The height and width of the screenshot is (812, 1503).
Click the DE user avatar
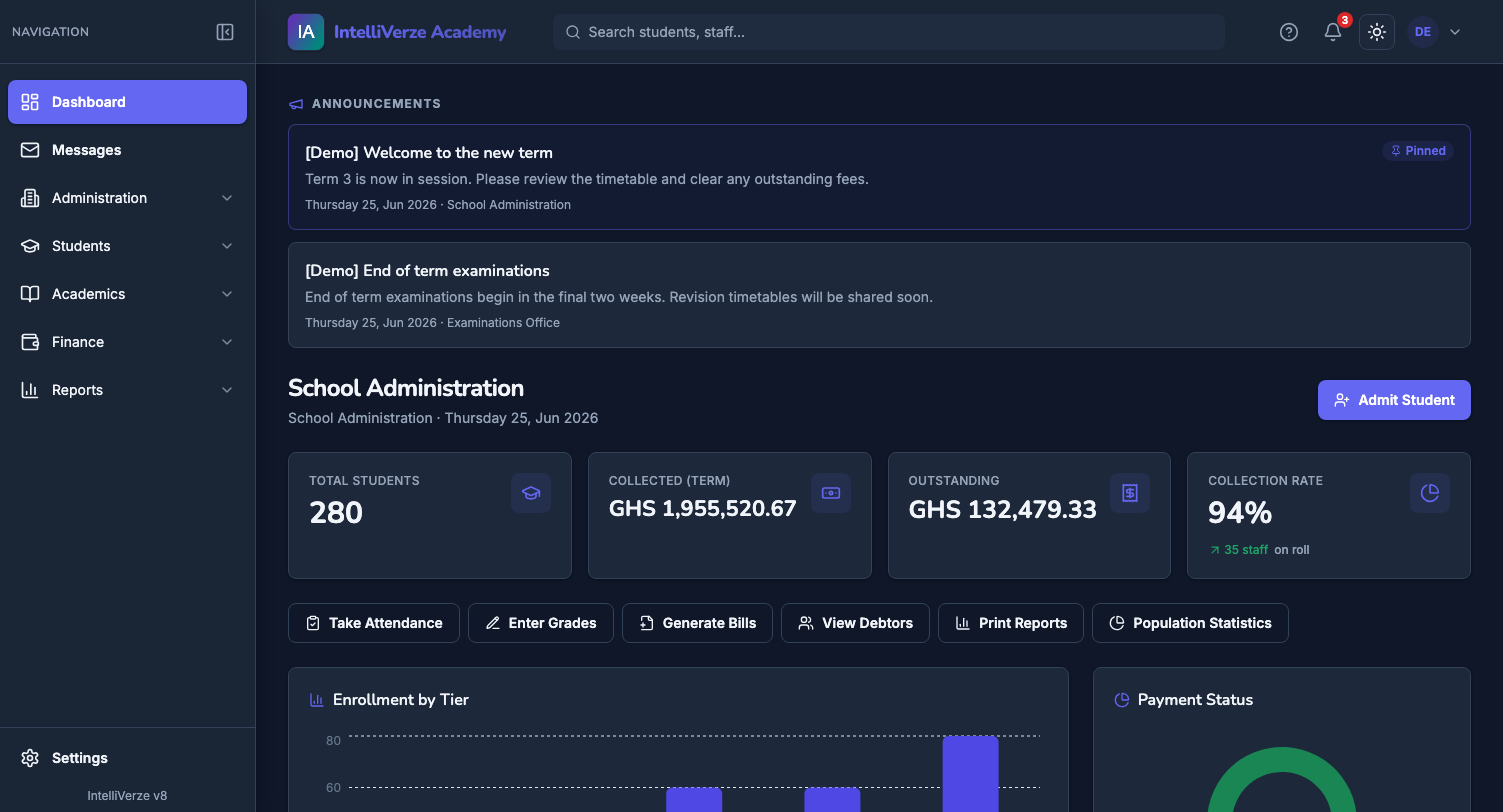click(x=1423, y=32)
